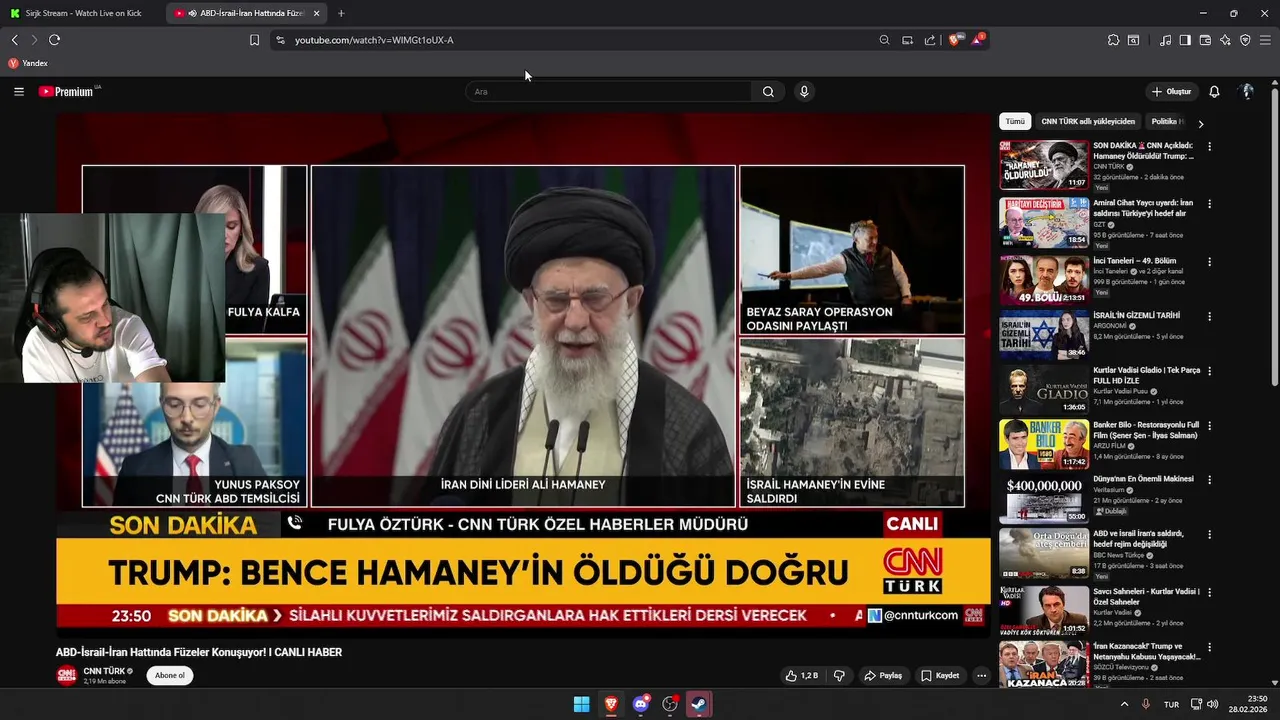The image size is (1280, 720).
Task: Open zoom control in address bar
Action: [884, 40]
